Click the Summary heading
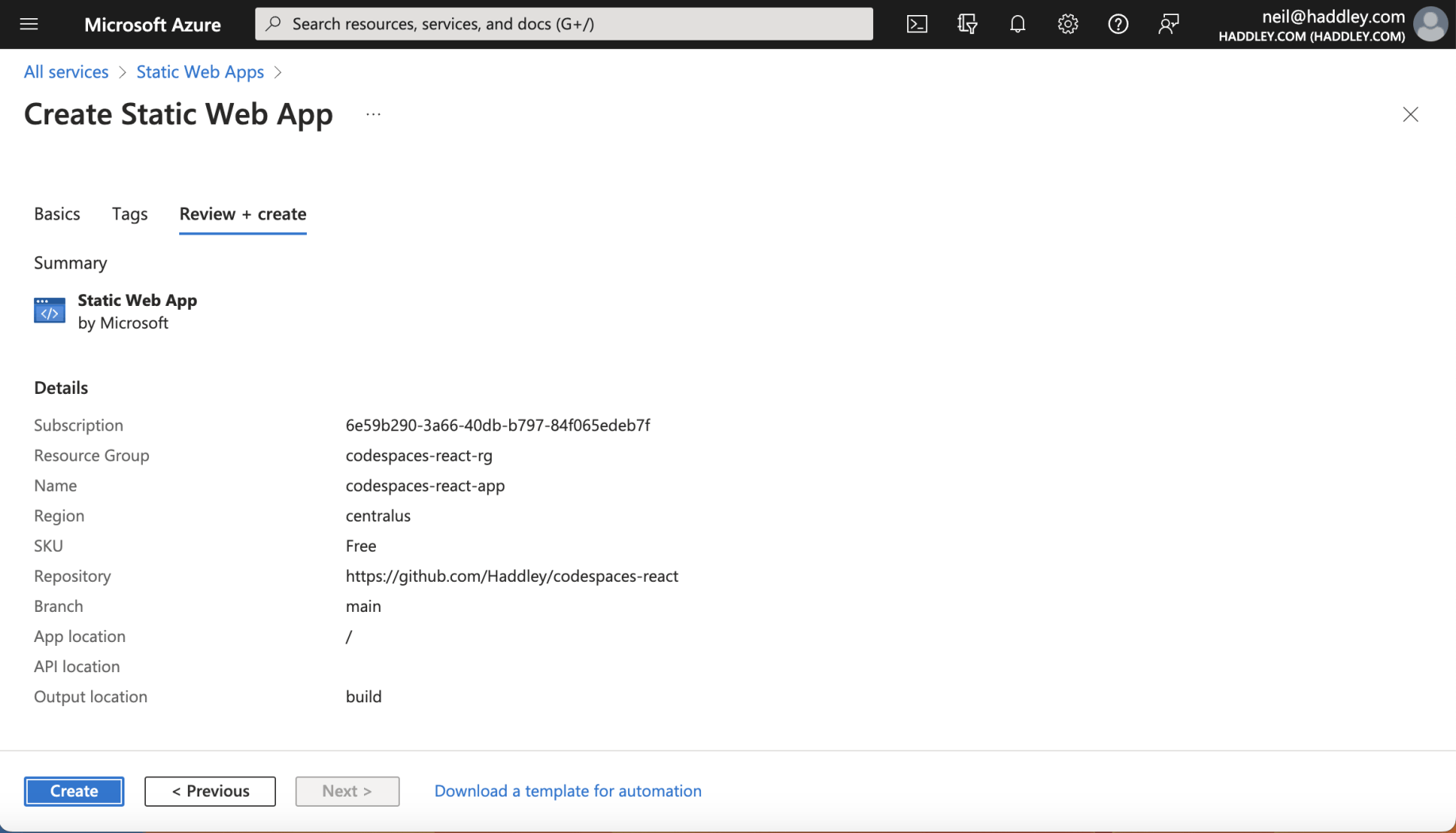The width and height of the screenshot is (1456, 833). pyautogui.click(x=71, y=263)
